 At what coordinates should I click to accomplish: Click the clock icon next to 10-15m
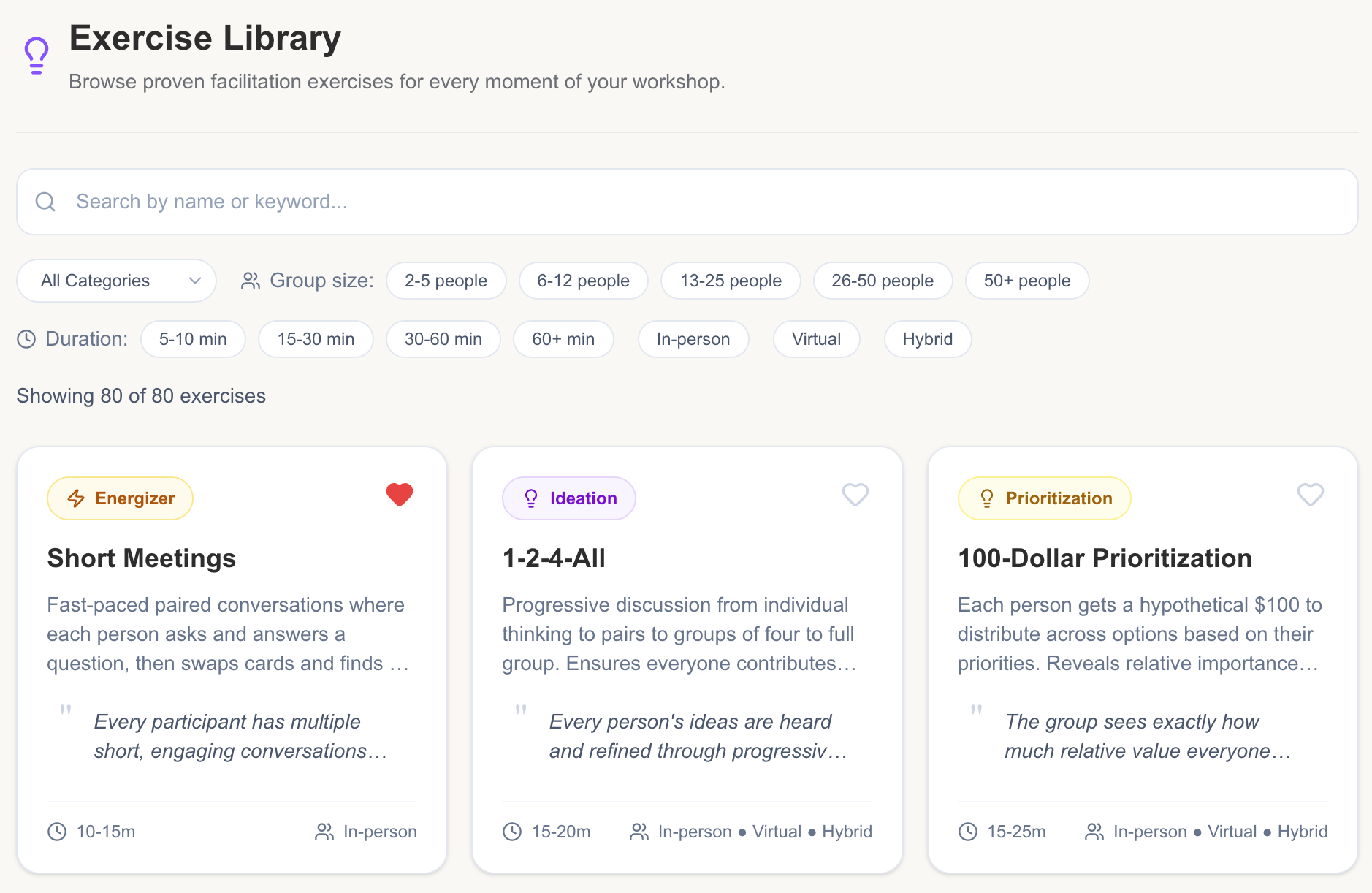click(56, 831)
